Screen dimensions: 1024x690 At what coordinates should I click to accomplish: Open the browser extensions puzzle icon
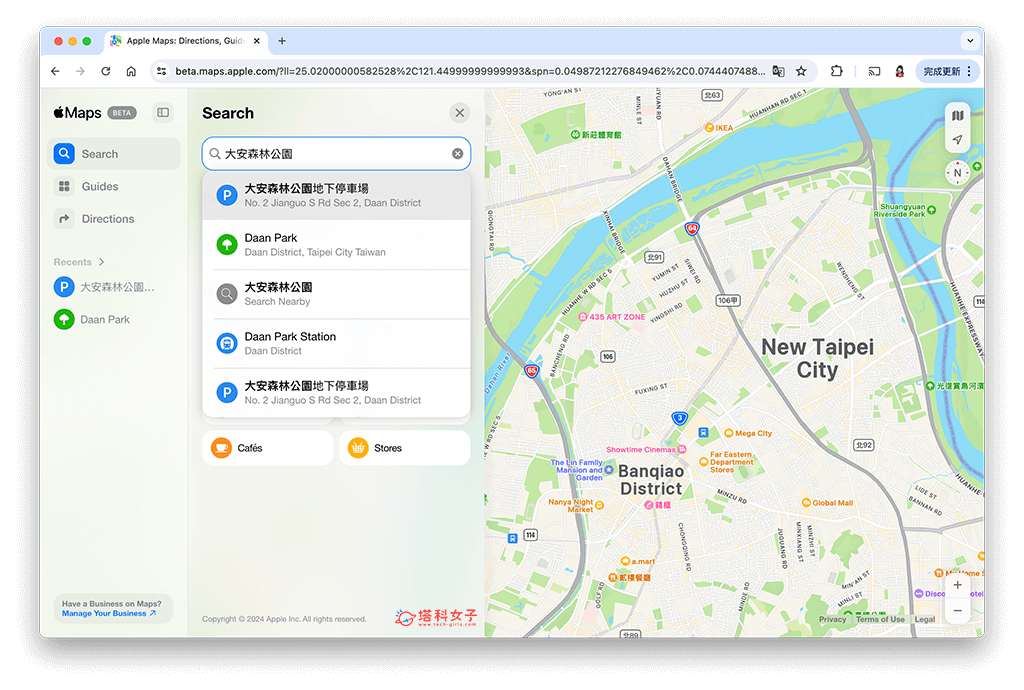pyautogui.click(x=835, y=71)
